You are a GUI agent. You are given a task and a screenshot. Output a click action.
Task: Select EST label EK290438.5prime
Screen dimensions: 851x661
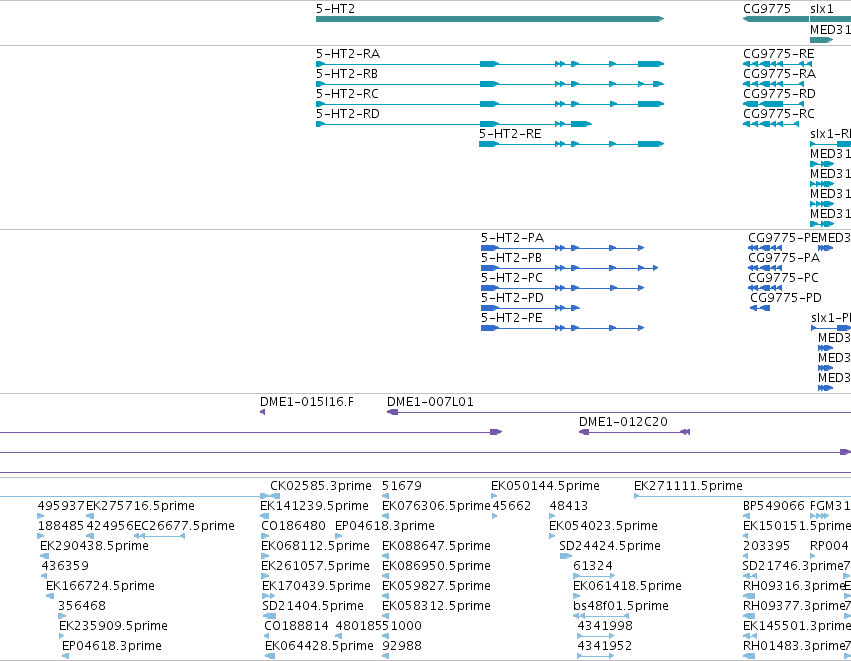tap(94, 546)
